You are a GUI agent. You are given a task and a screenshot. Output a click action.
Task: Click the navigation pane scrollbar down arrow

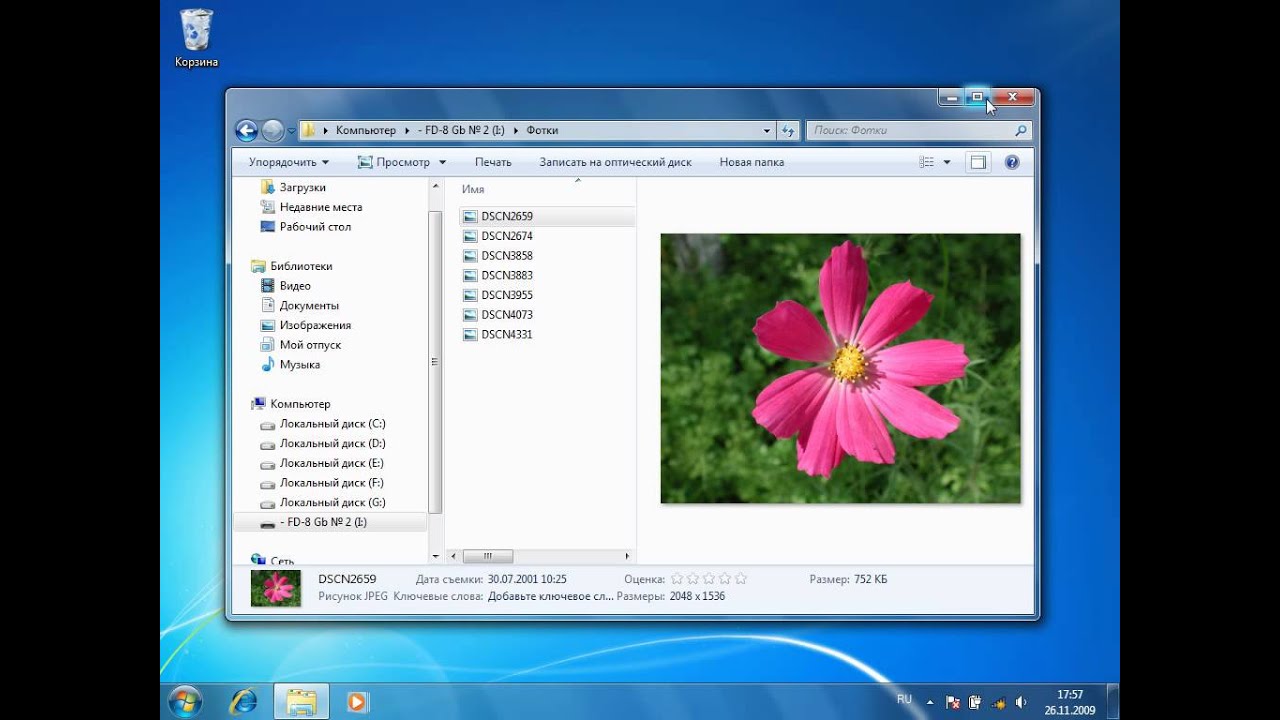point(435,556)
